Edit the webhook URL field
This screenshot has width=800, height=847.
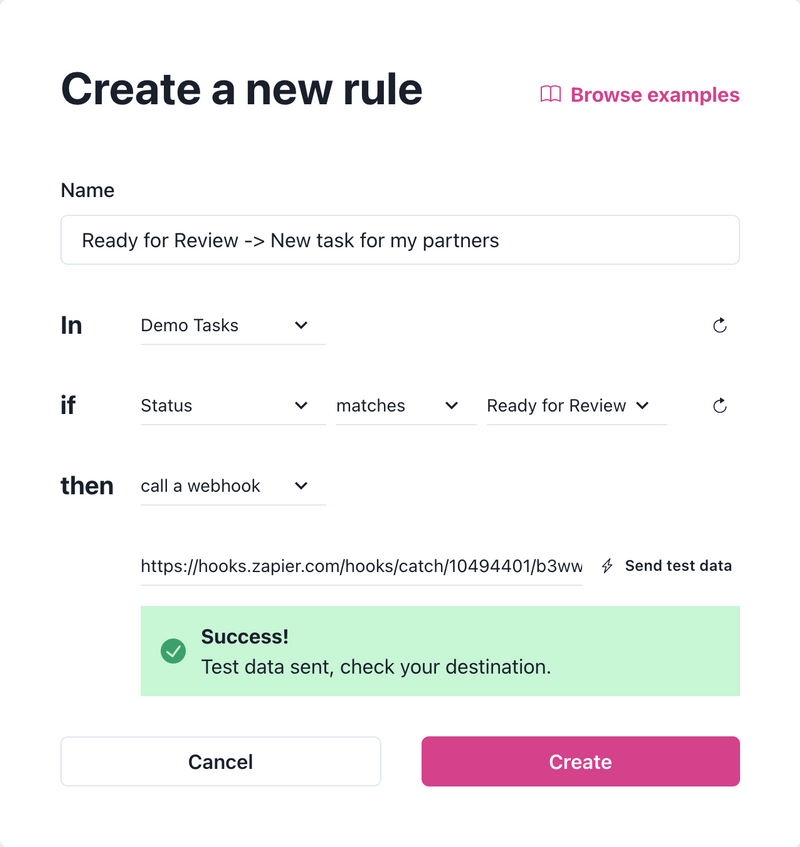pyautogui.click(x=360, y=565)
